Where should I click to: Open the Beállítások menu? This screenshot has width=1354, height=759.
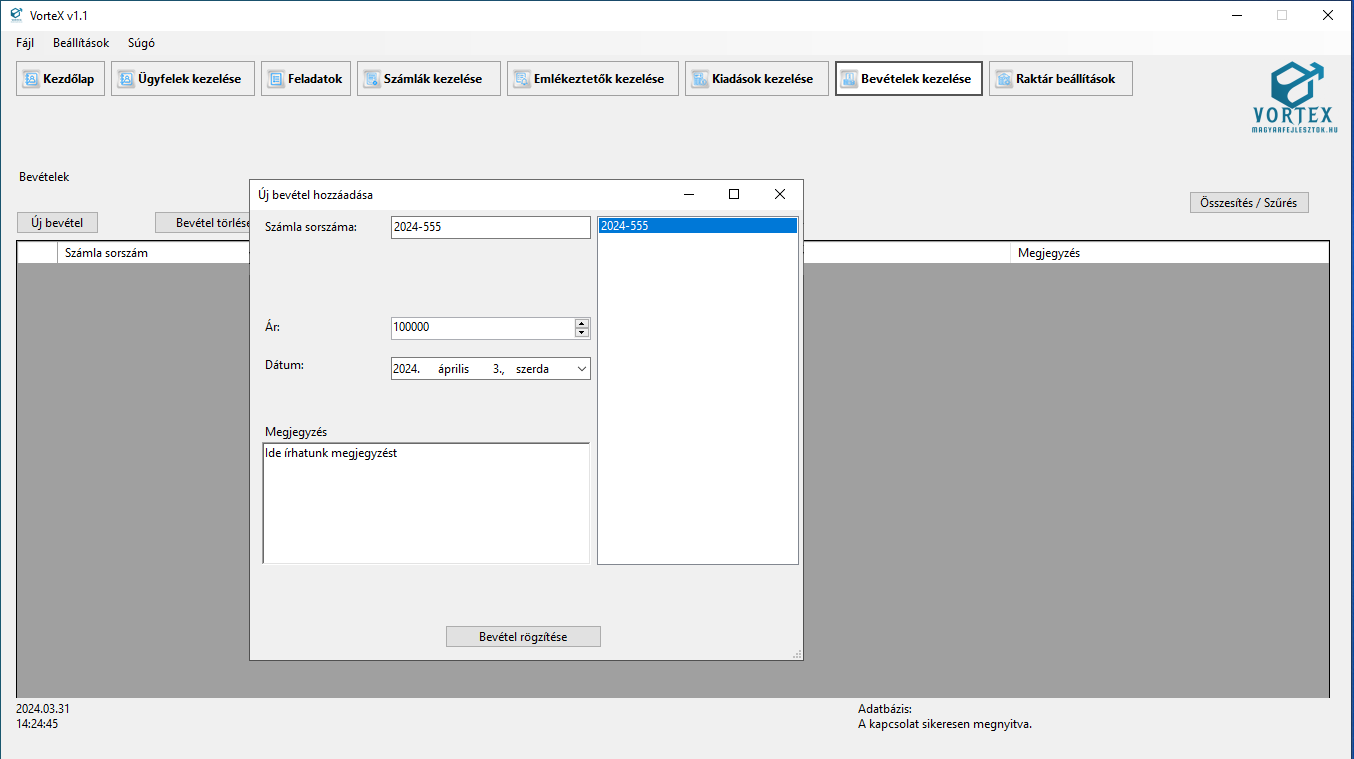81,43
